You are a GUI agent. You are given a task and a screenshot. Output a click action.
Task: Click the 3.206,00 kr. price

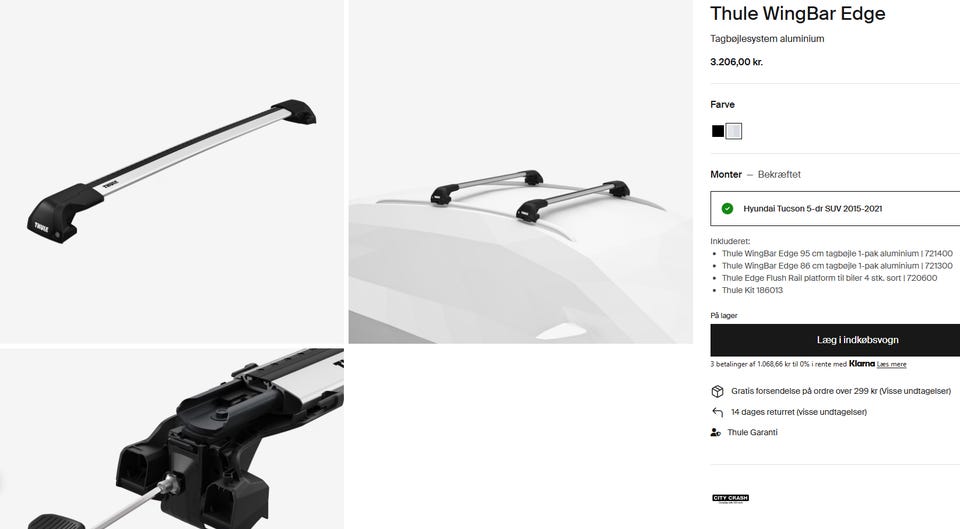[x=737, y=62]
